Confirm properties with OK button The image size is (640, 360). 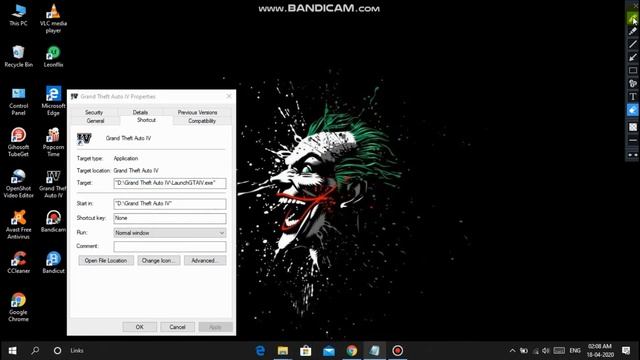pyautogui.click(x=140, y=327)
